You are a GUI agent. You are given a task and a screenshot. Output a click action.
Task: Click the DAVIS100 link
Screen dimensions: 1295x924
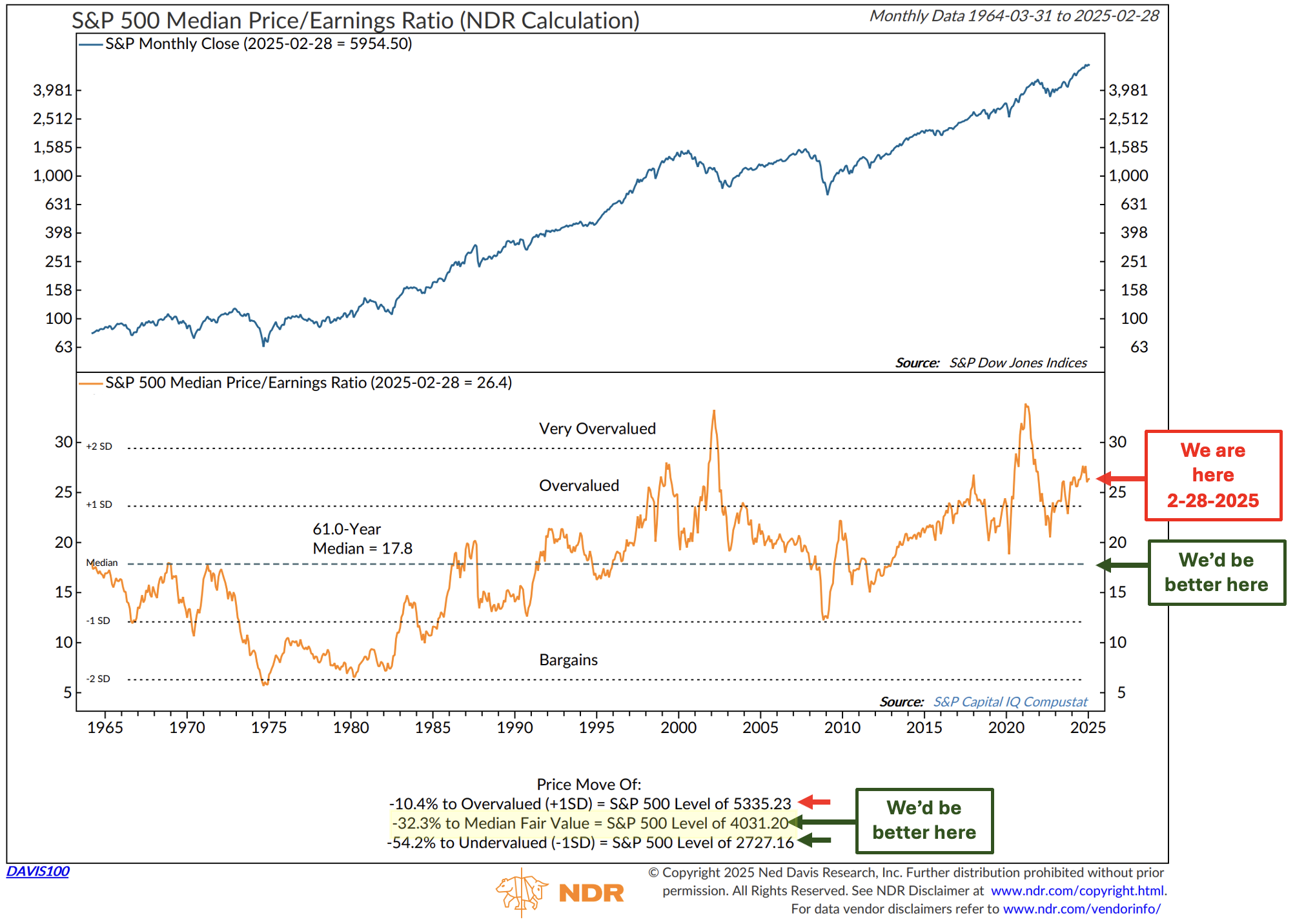coord(37,871)
